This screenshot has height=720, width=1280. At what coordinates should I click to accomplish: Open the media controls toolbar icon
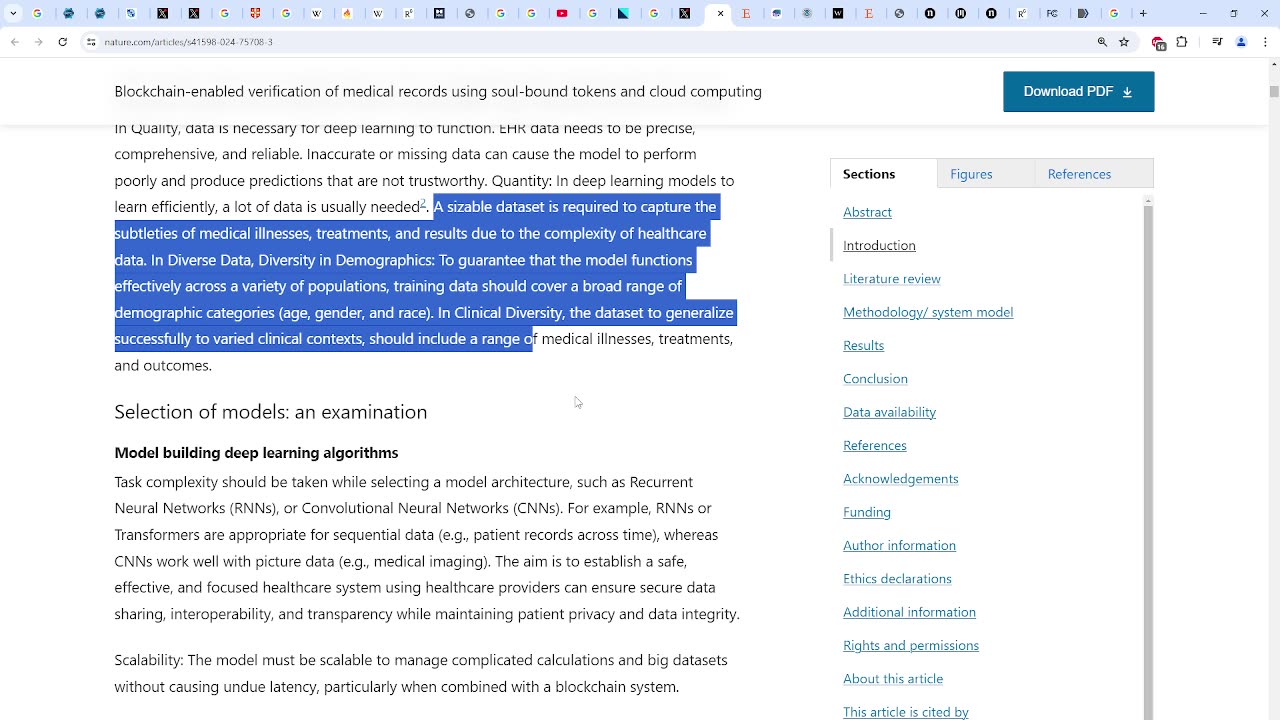coord(1217,42)
